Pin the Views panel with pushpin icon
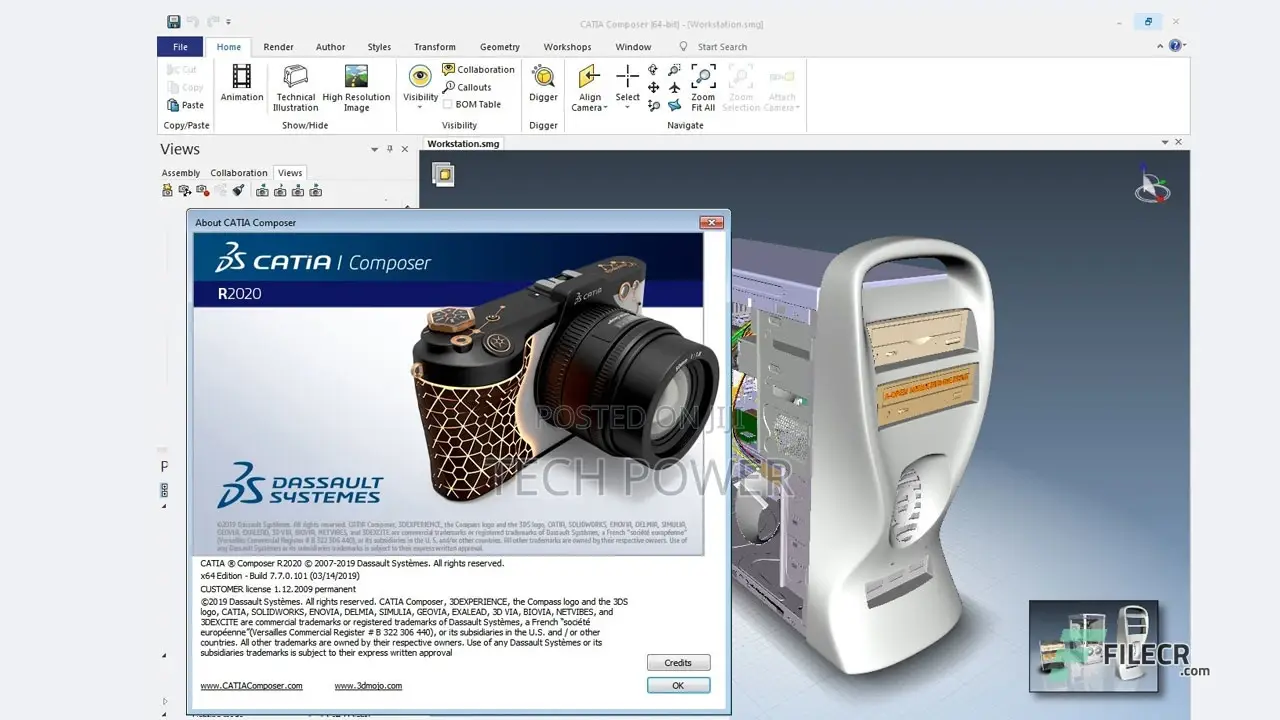The width and height of the screenshot is (1280, 720). [390, 149]
